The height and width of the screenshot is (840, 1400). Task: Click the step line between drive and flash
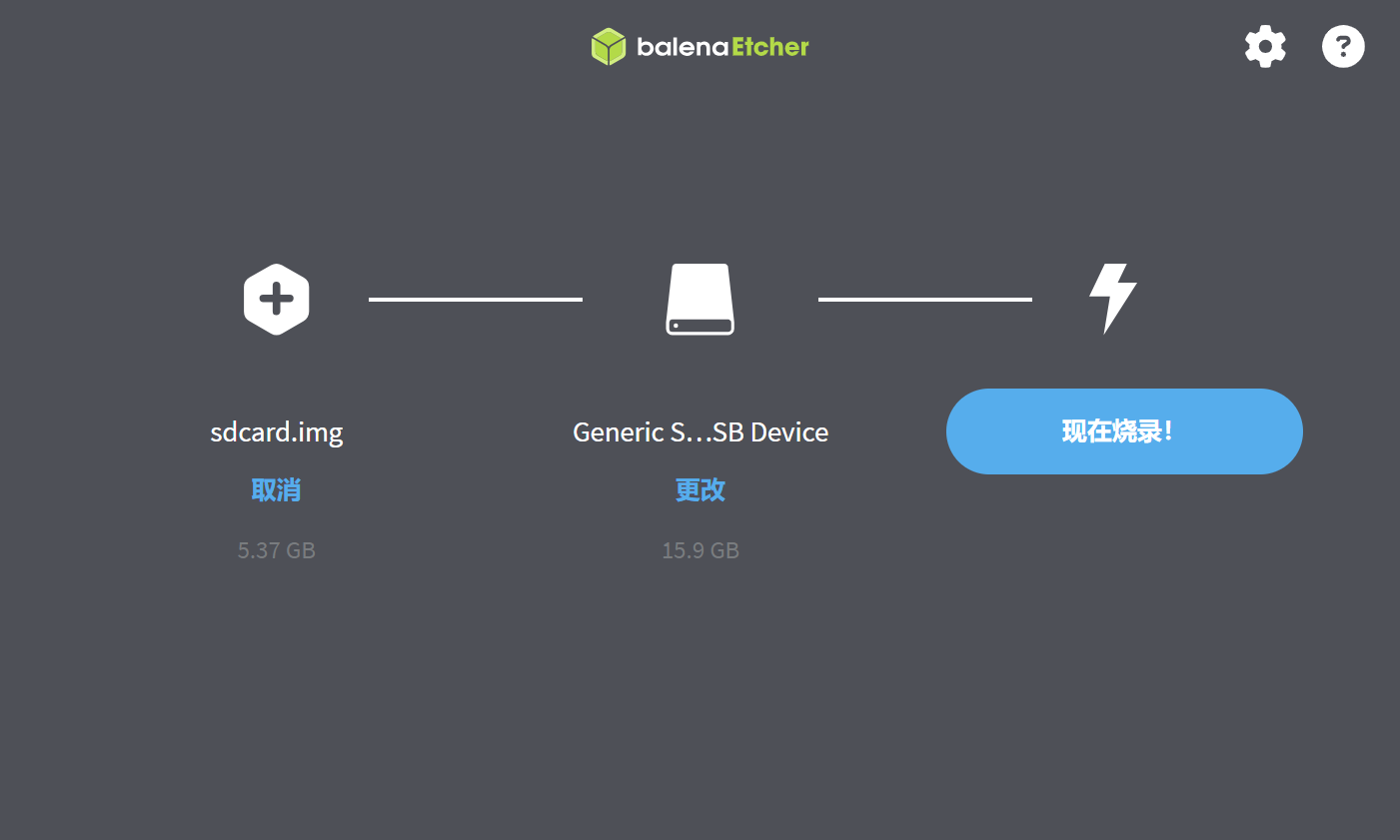tap(925, 299)
